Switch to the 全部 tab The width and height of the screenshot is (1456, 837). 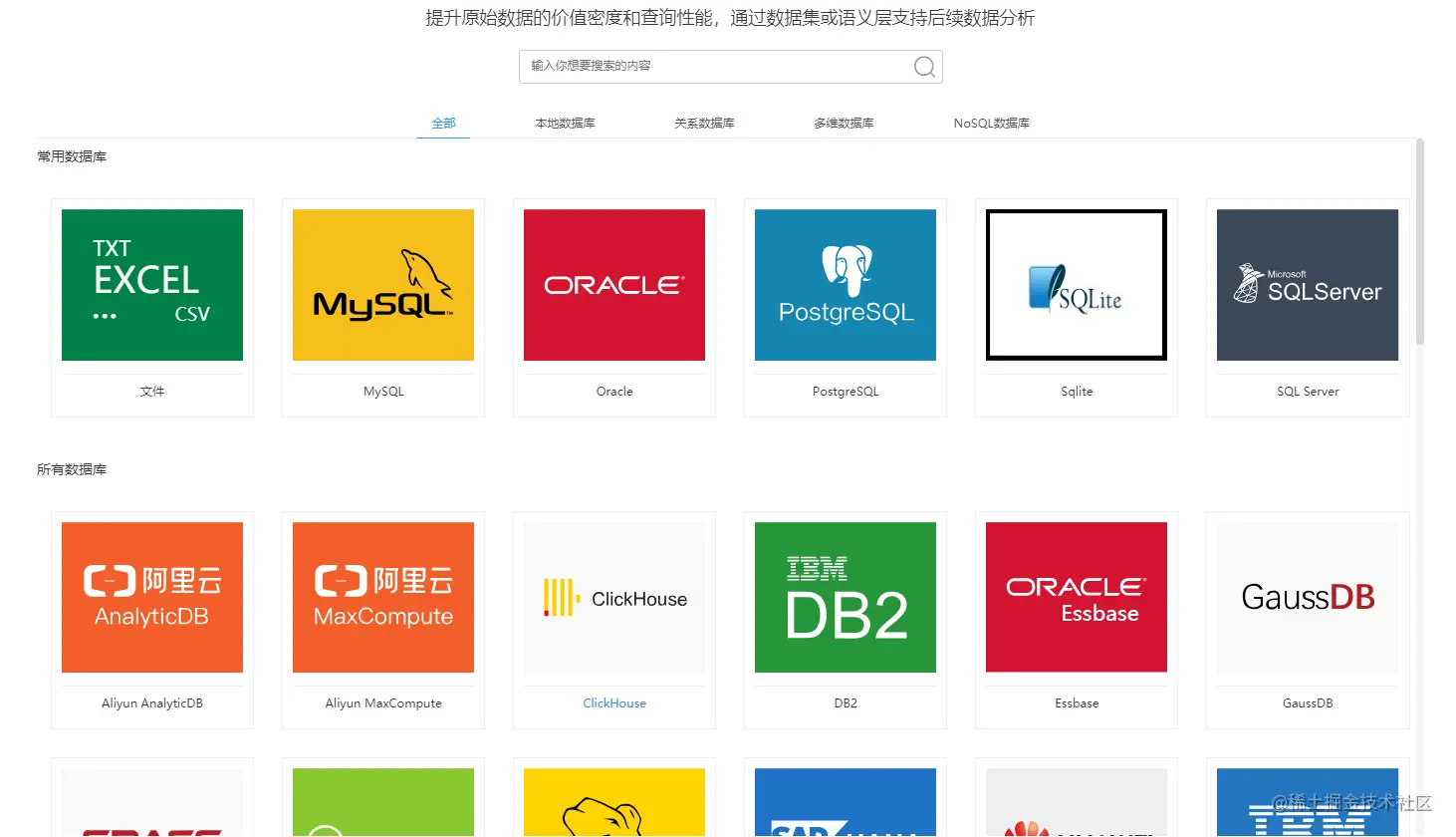coord(443,124)
